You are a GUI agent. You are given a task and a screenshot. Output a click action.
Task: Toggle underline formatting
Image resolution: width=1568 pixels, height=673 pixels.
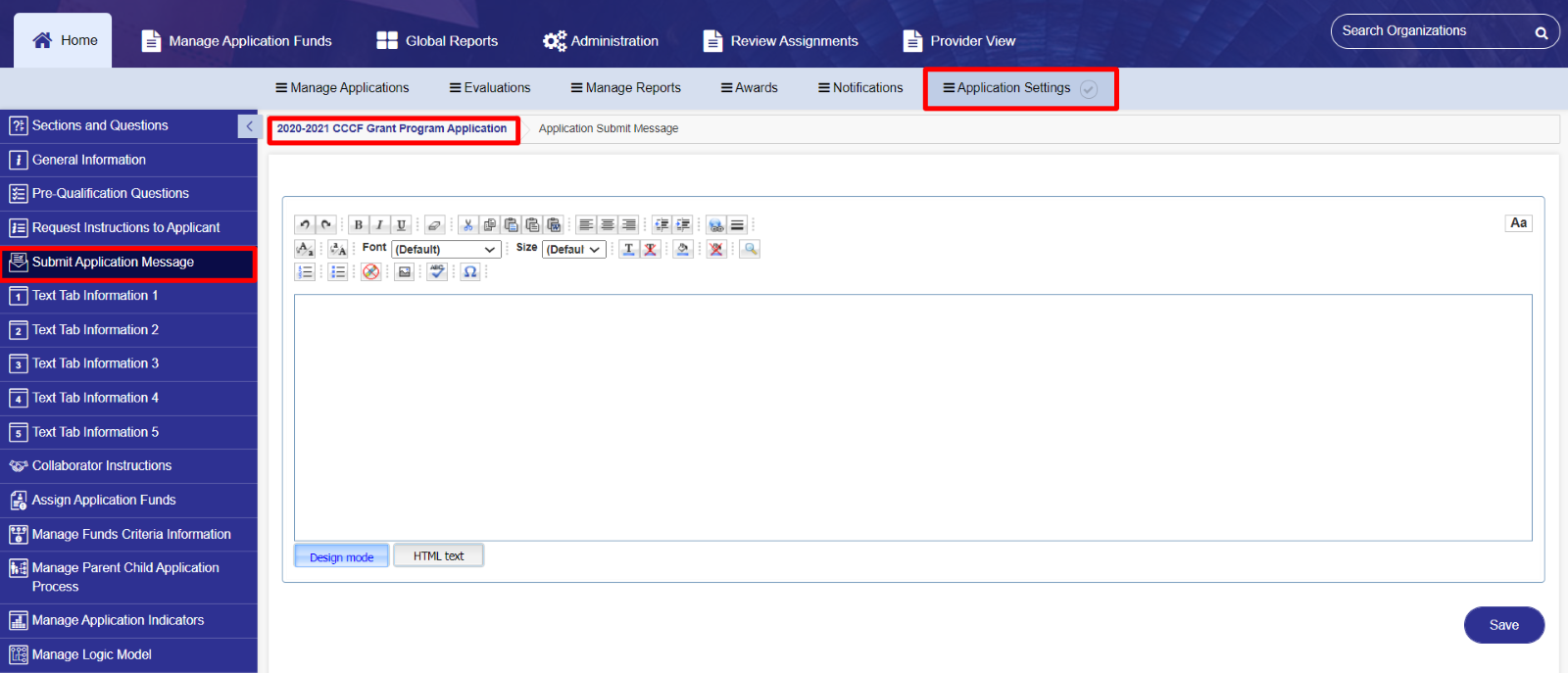pos(401,224)
